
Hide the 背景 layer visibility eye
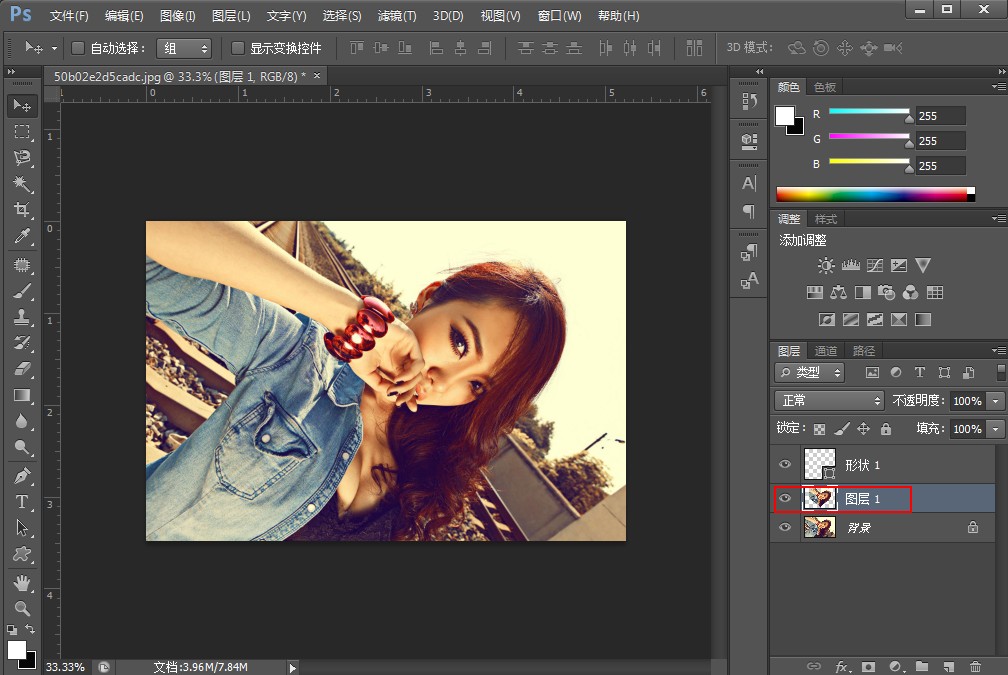click(x=785, y=527)
